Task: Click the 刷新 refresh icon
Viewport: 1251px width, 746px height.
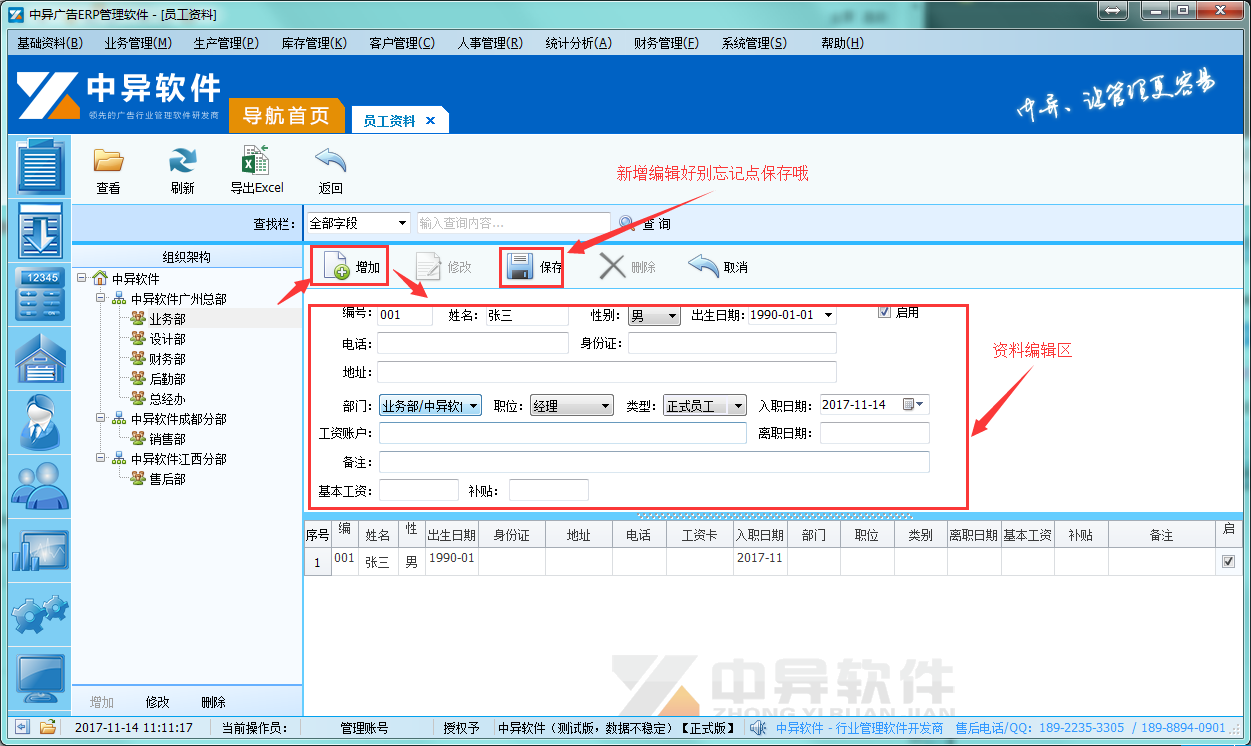Action: pyautogui.click(x=183, y=161)
